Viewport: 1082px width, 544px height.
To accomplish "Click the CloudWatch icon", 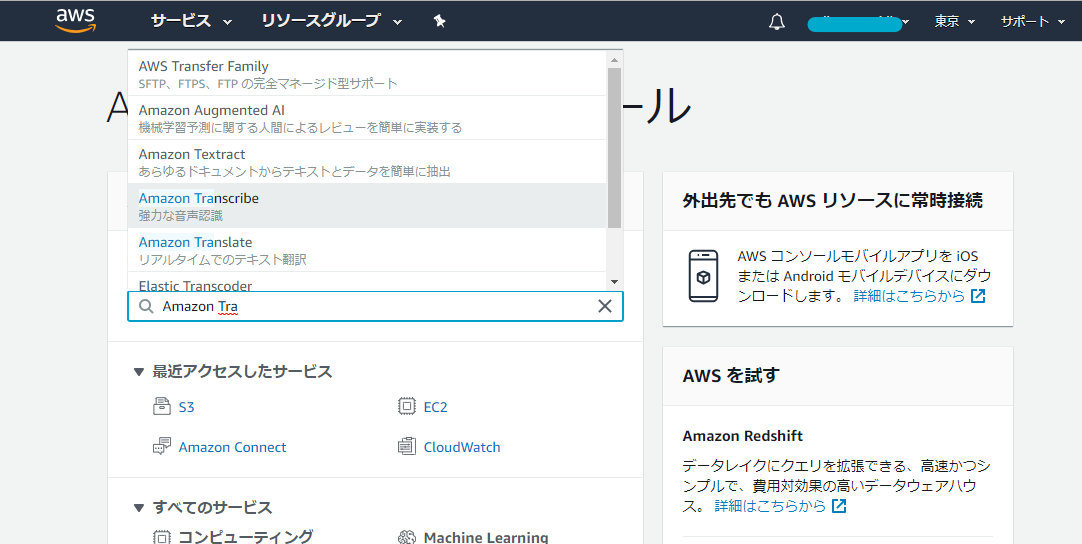I will pyautogui.click(x=407, y=446).
